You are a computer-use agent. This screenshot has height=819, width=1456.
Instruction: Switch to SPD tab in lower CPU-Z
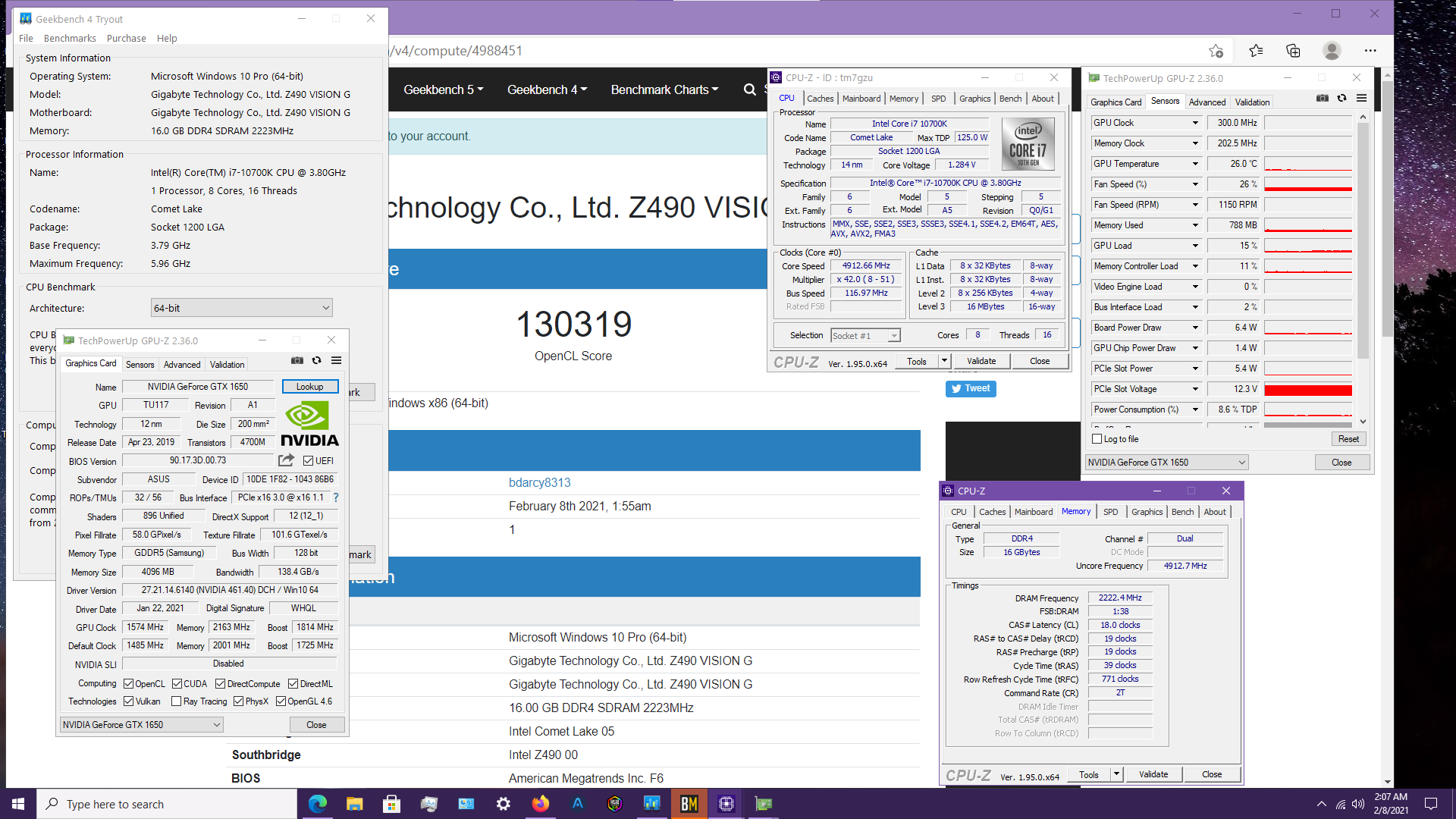pyautogui.click(x=1110, y=512)
